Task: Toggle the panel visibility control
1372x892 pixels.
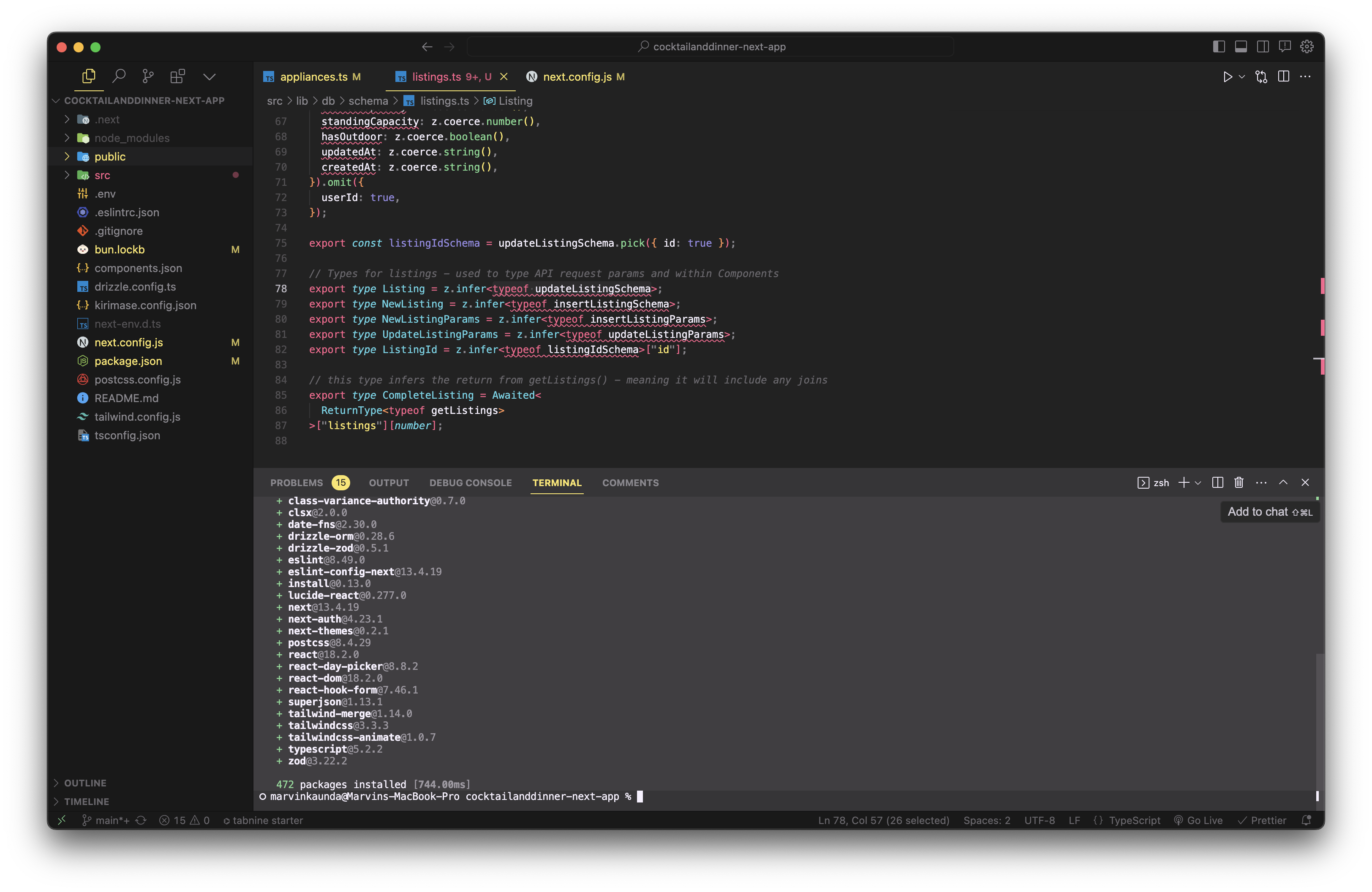Action: pyautogui.click(x=1241, y=47)
